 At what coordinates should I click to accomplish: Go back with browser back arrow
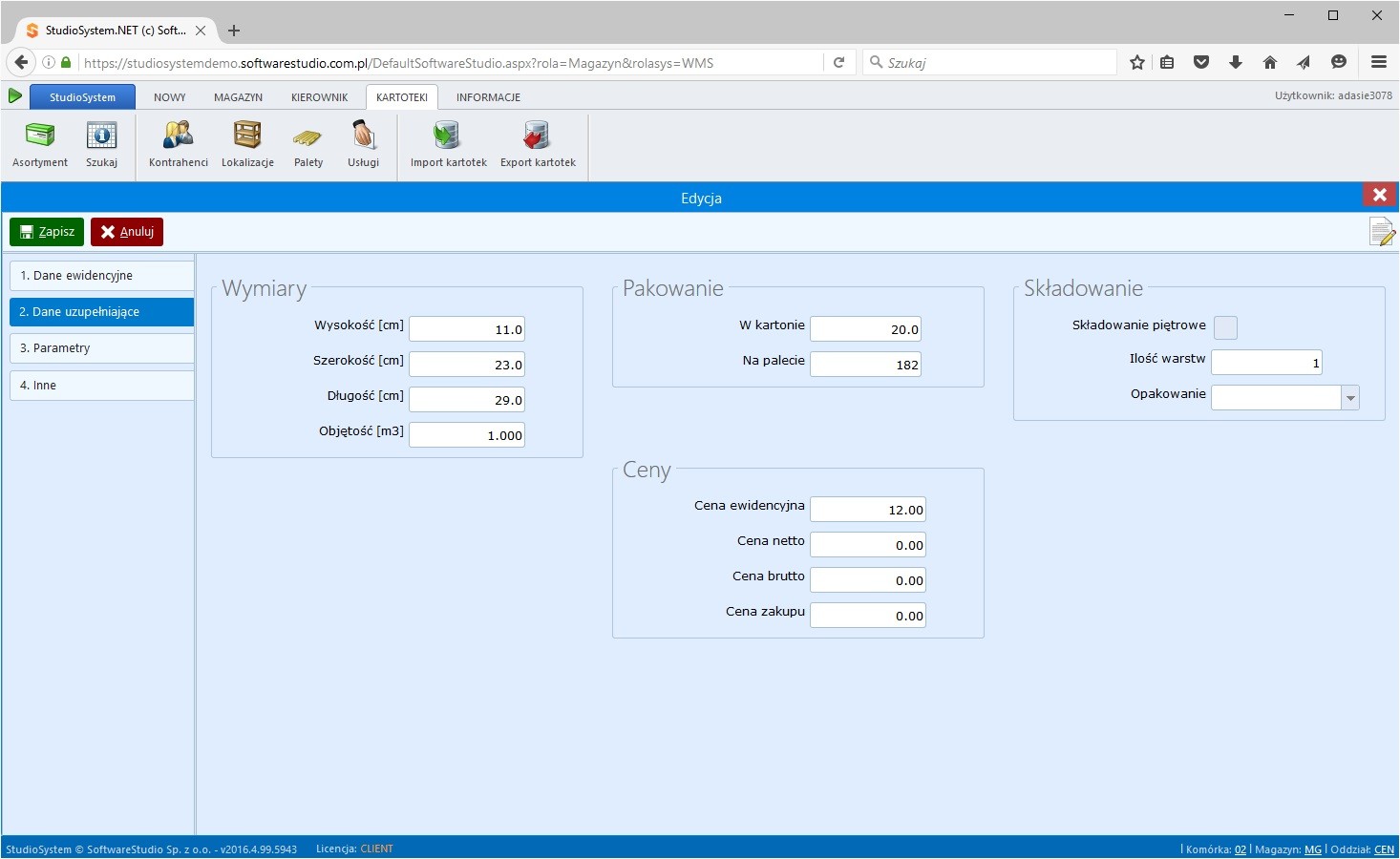21,62
